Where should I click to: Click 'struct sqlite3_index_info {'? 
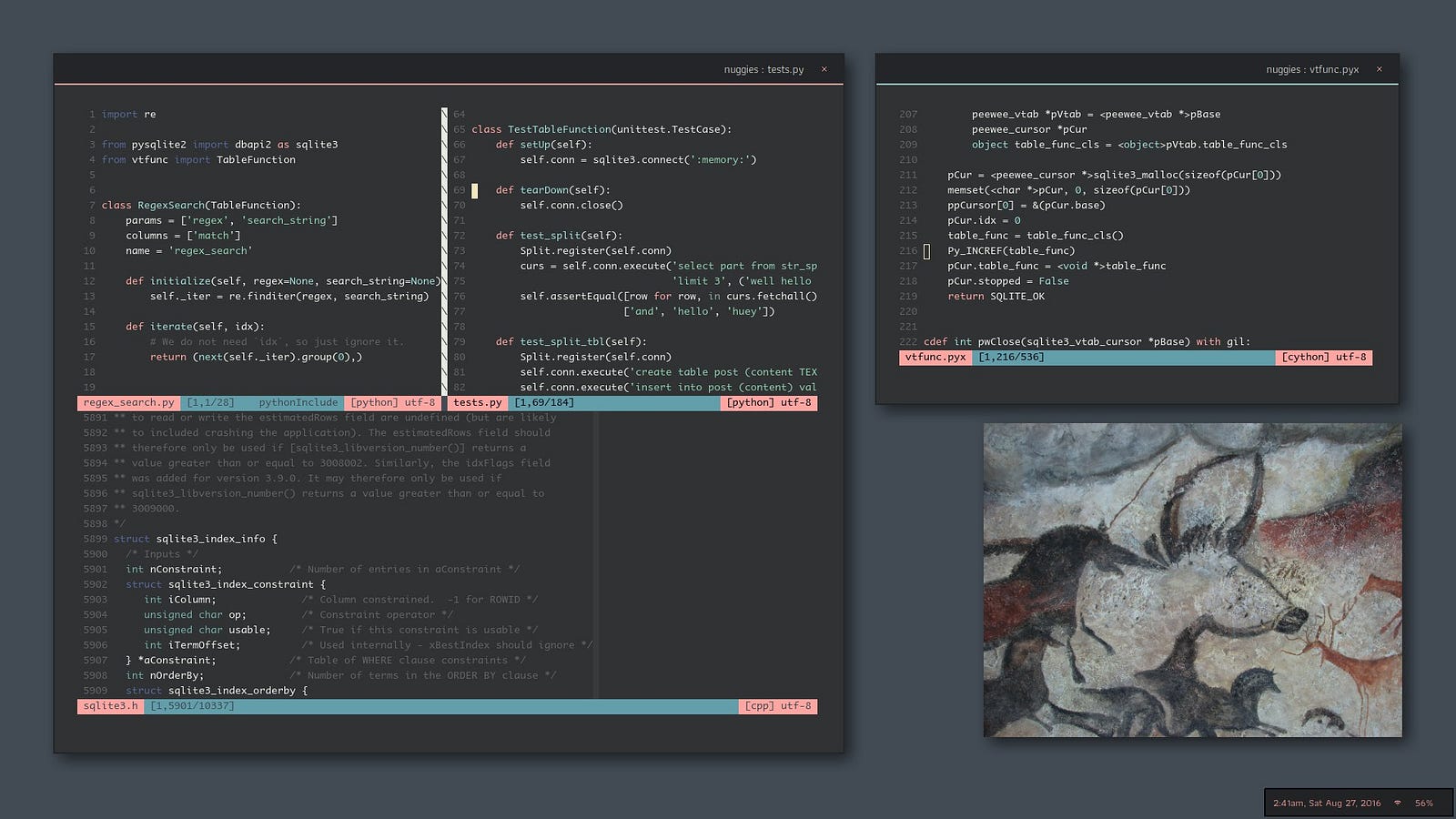196,539
